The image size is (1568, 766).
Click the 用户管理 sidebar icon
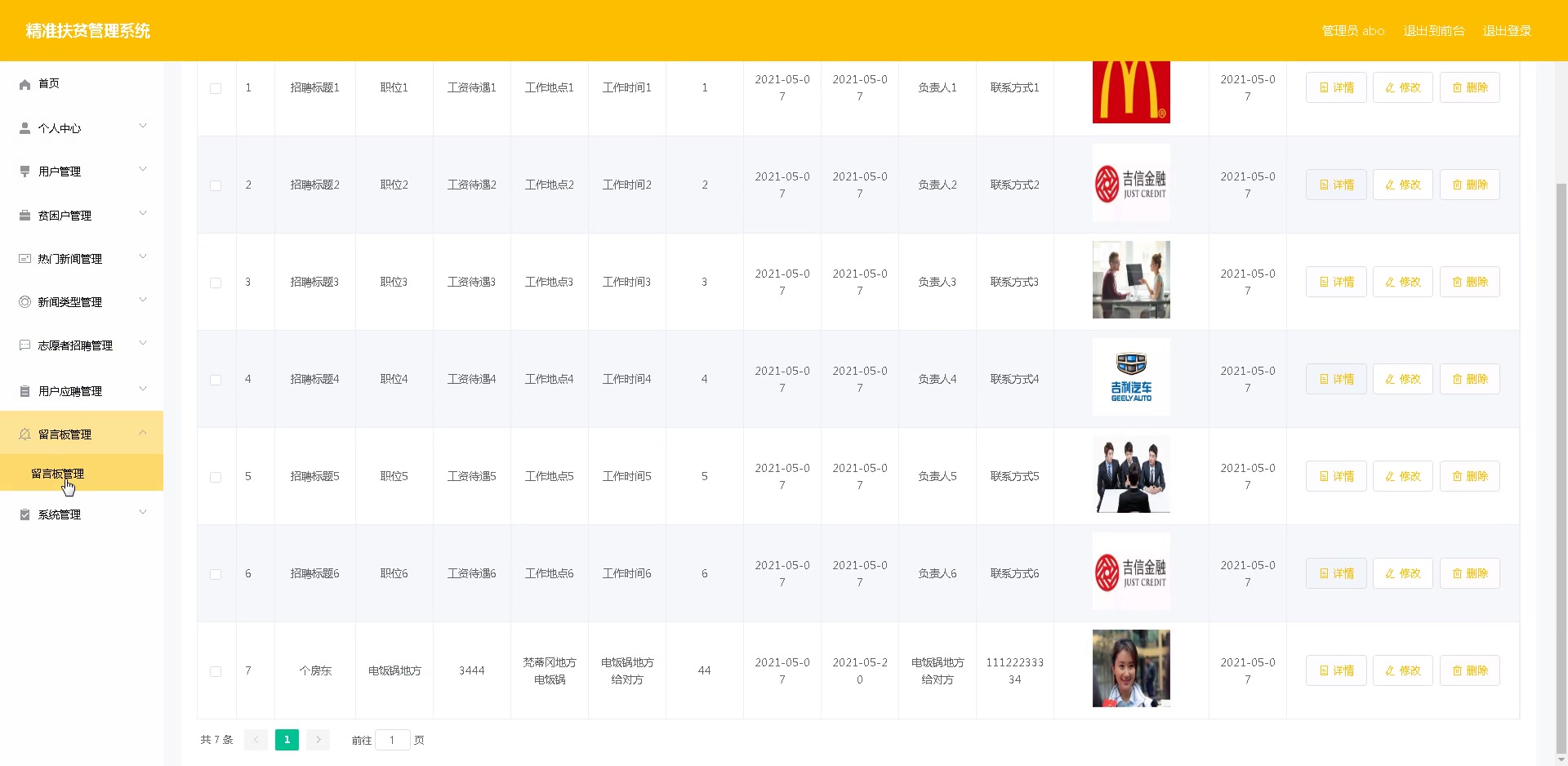[24, 171]
